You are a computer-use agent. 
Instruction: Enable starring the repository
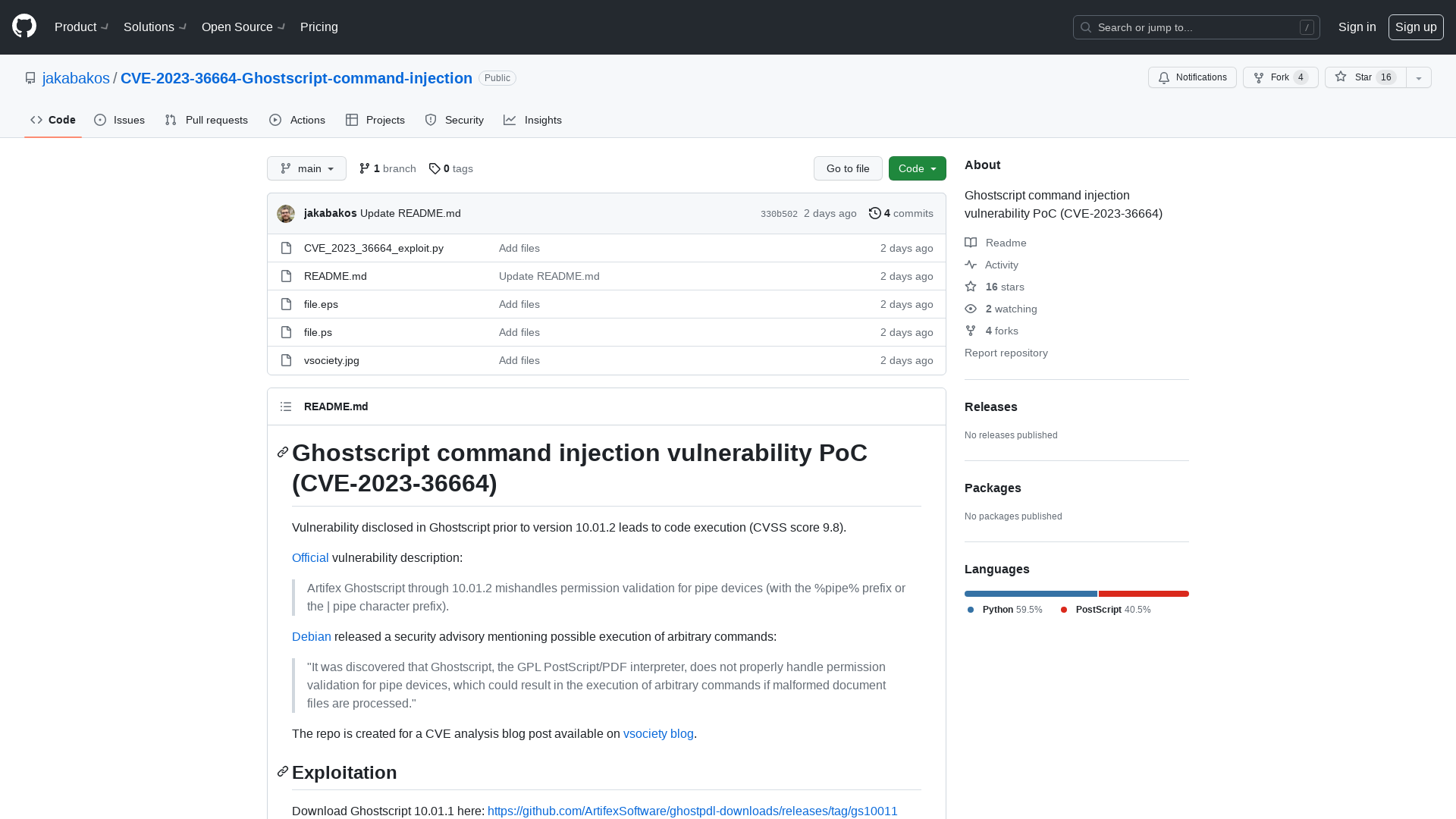pos(1363,77)
